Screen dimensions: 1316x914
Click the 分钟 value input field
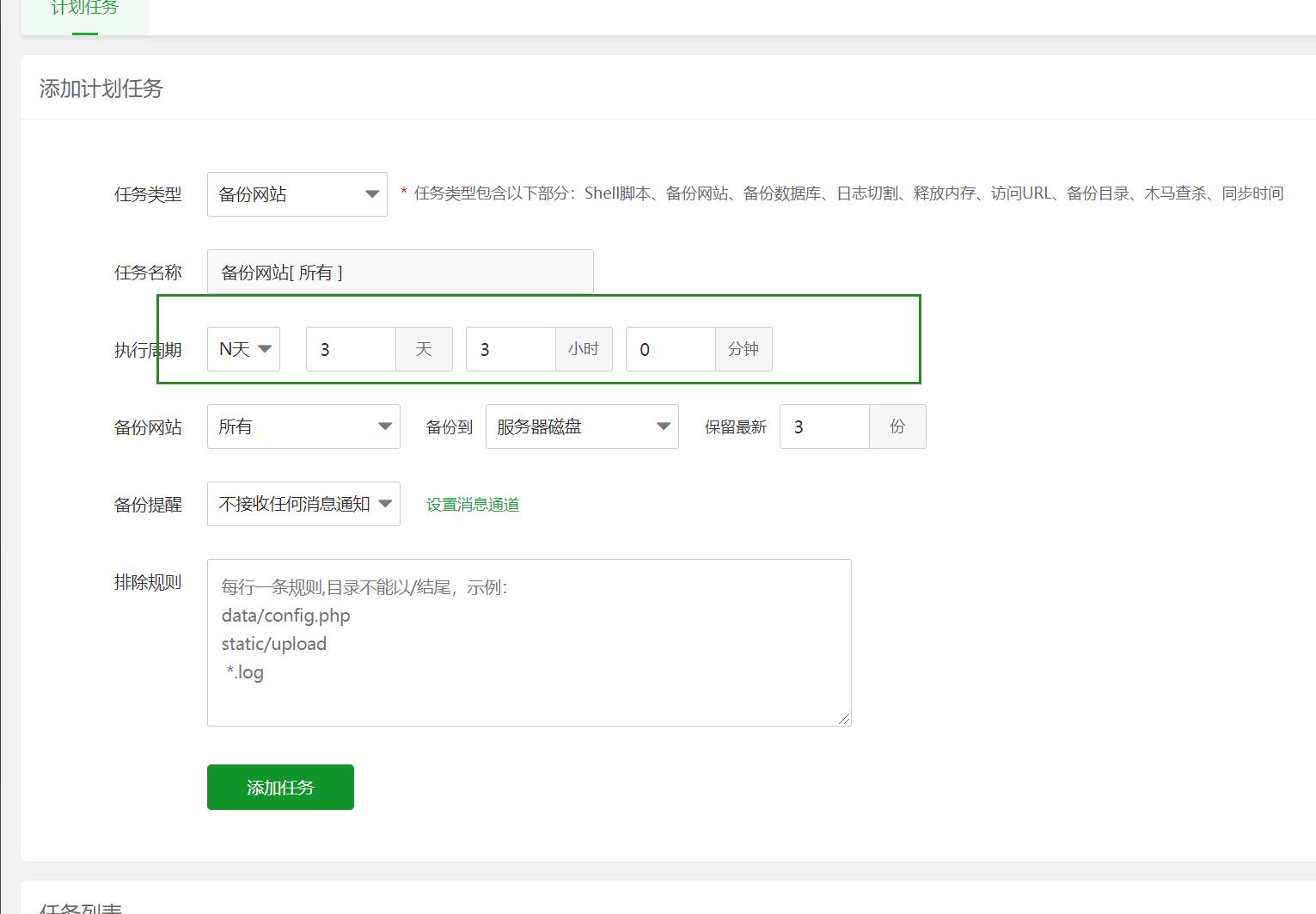click(x=670, y=349)
